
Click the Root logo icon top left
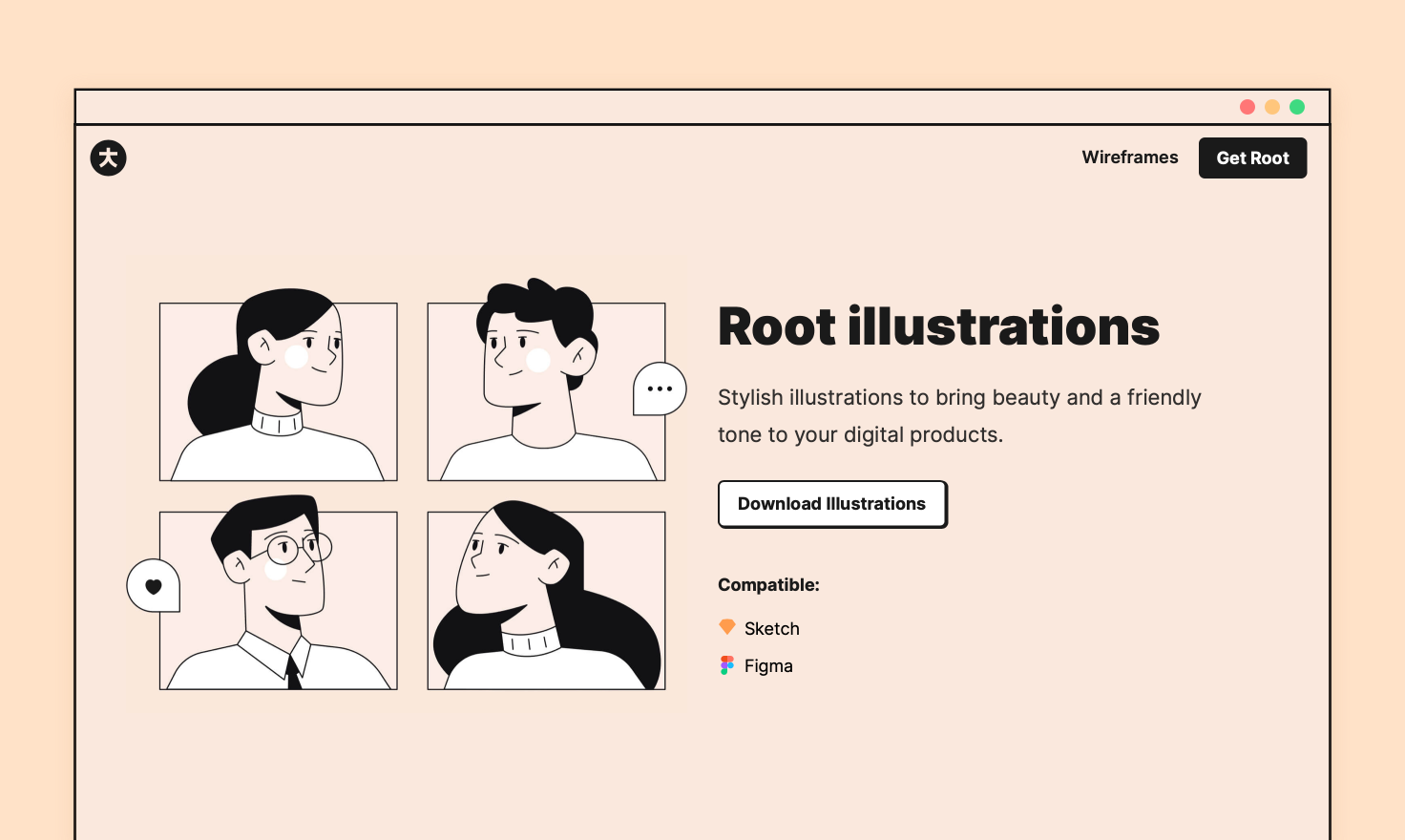108,157
